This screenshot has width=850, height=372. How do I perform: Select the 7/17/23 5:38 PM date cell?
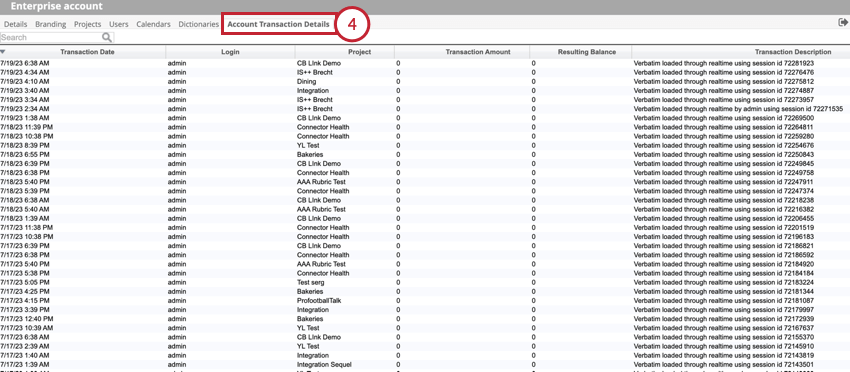[x=24, y=273]
